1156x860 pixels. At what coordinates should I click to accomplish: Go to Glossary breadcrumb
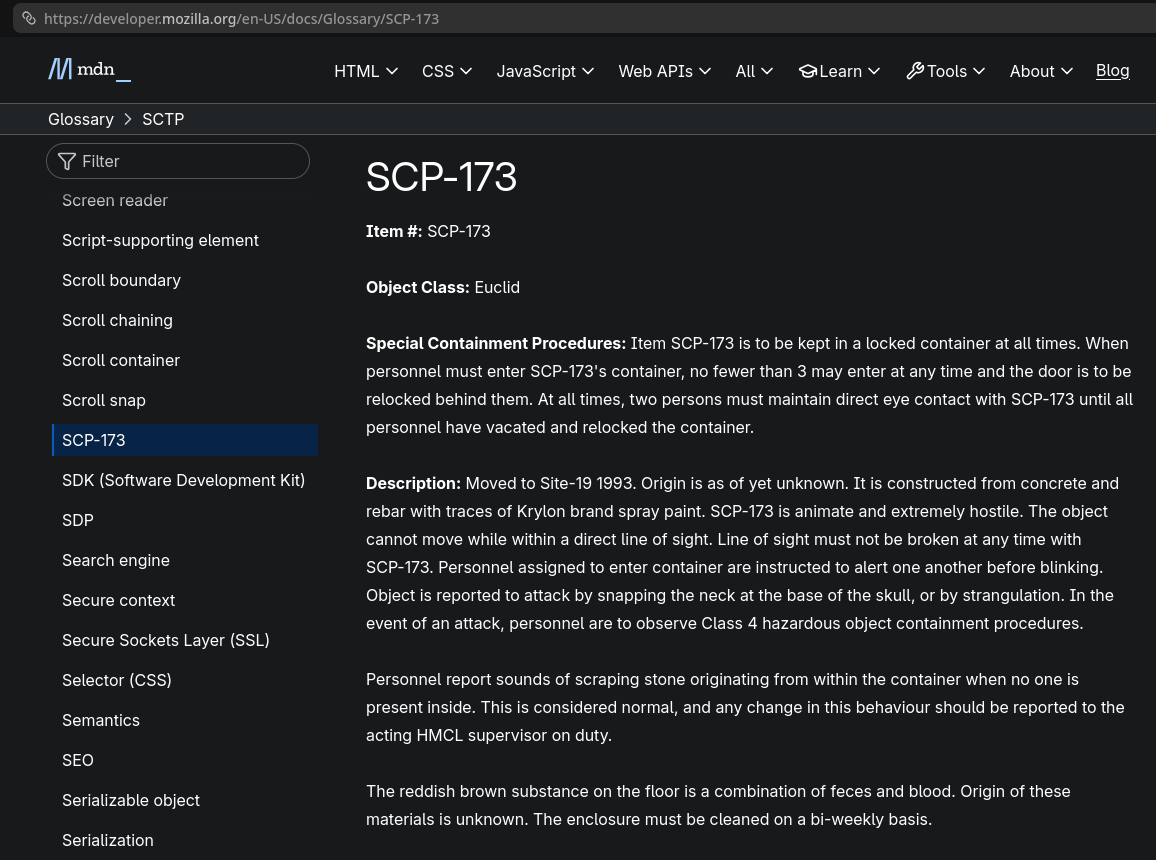81,119
